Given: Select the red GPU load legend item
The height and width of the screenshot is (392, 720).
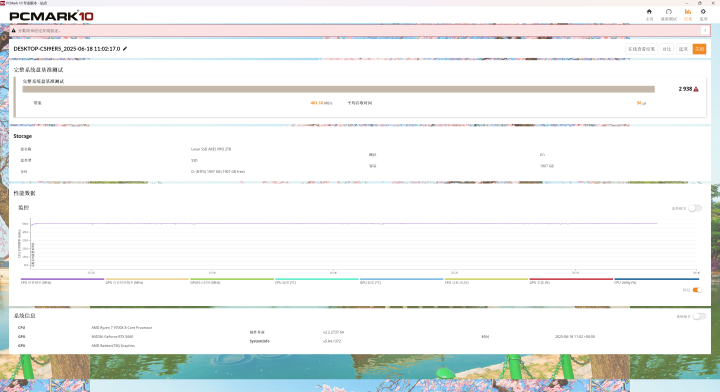Looking at the screenshot, I should tap(571, 281).
